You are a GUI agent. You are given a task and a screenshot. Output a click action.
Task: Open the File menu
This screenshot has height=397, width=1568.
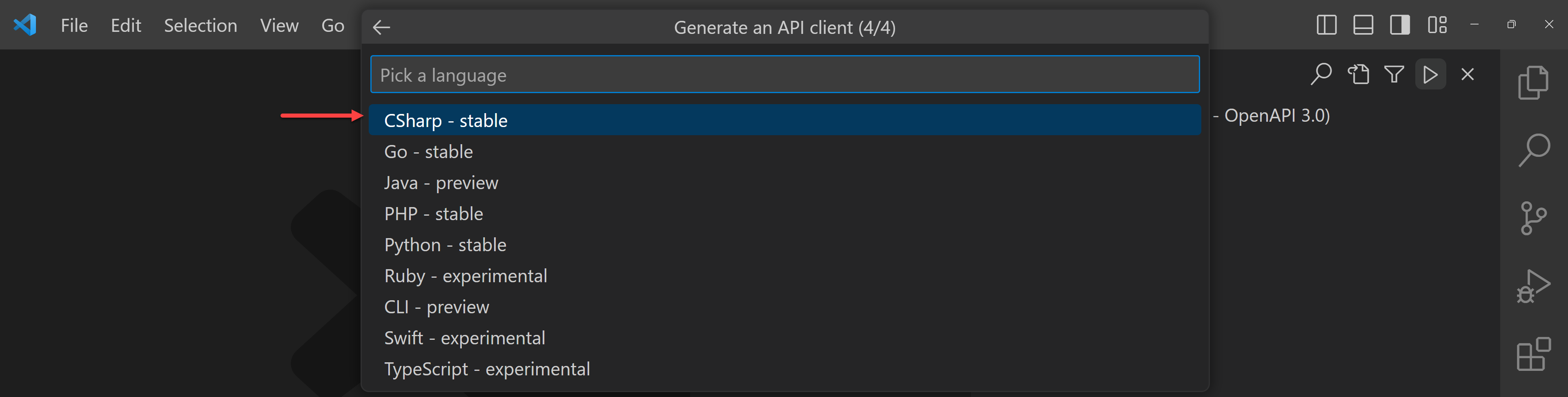point(74,26)
